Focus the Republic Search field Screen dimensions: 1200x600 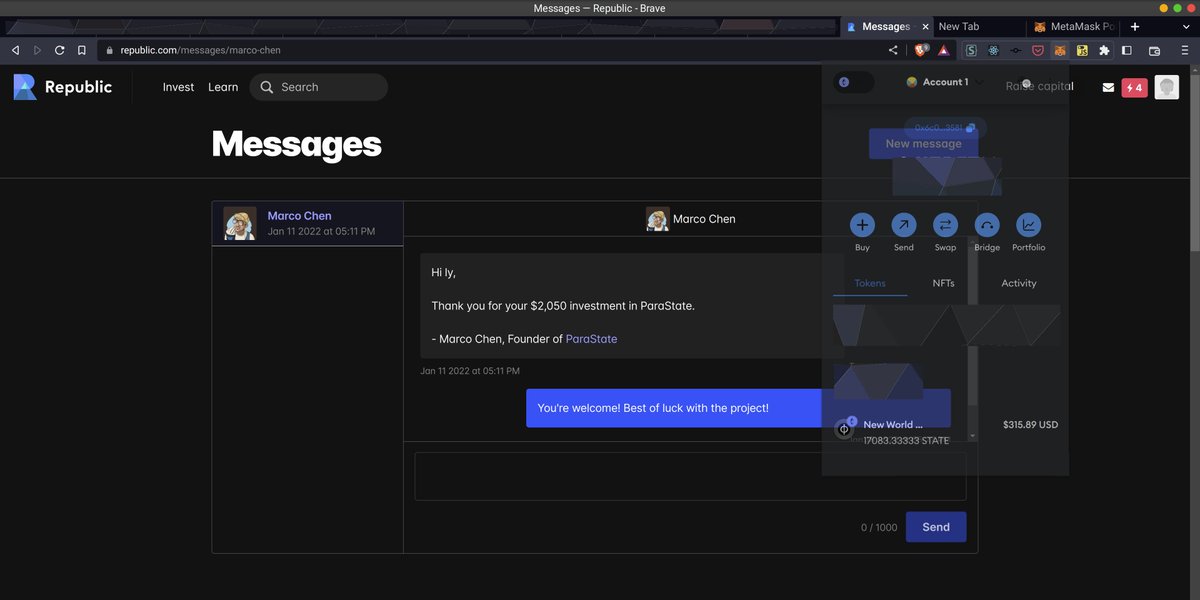318,87
